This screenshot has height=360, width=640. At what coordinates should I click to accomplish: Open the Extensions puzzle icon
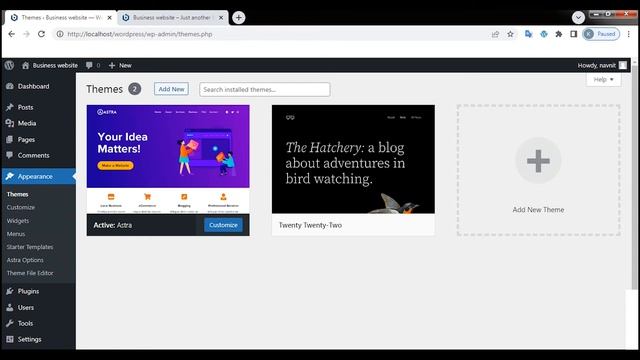tap(558, 34)
